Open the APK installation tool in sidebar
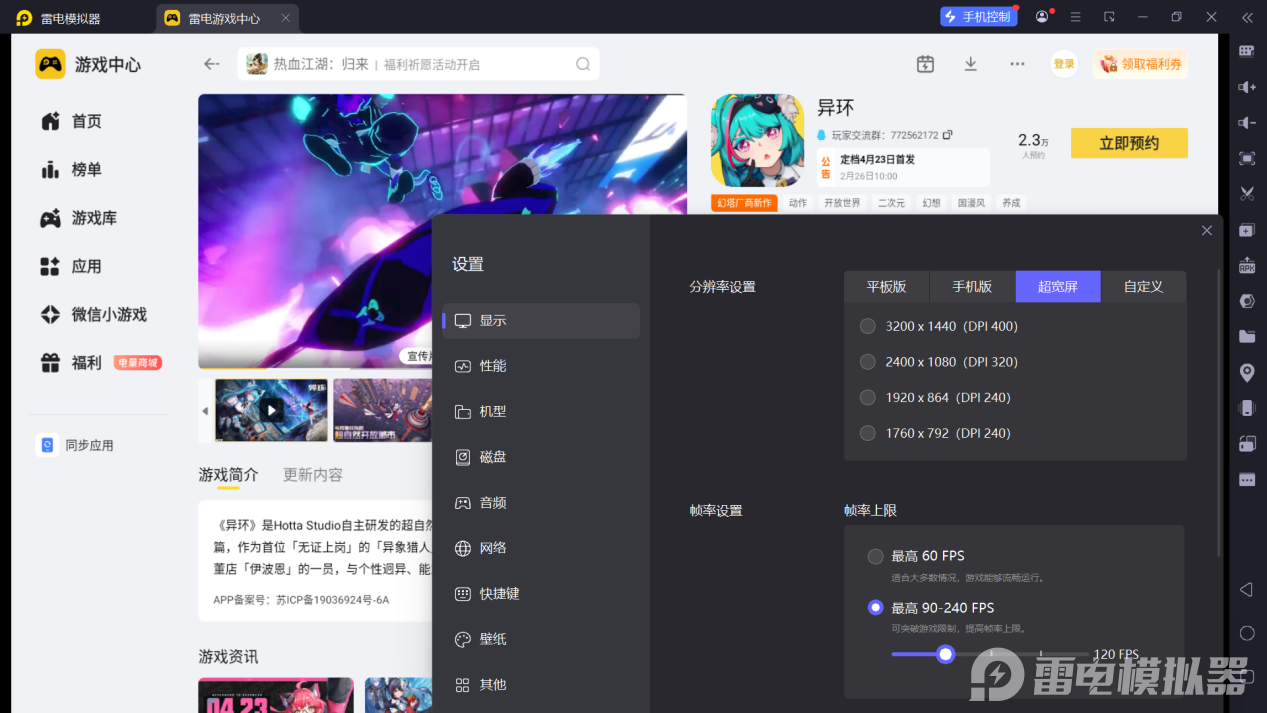The image size is (1267, 713). point(1246,265)
